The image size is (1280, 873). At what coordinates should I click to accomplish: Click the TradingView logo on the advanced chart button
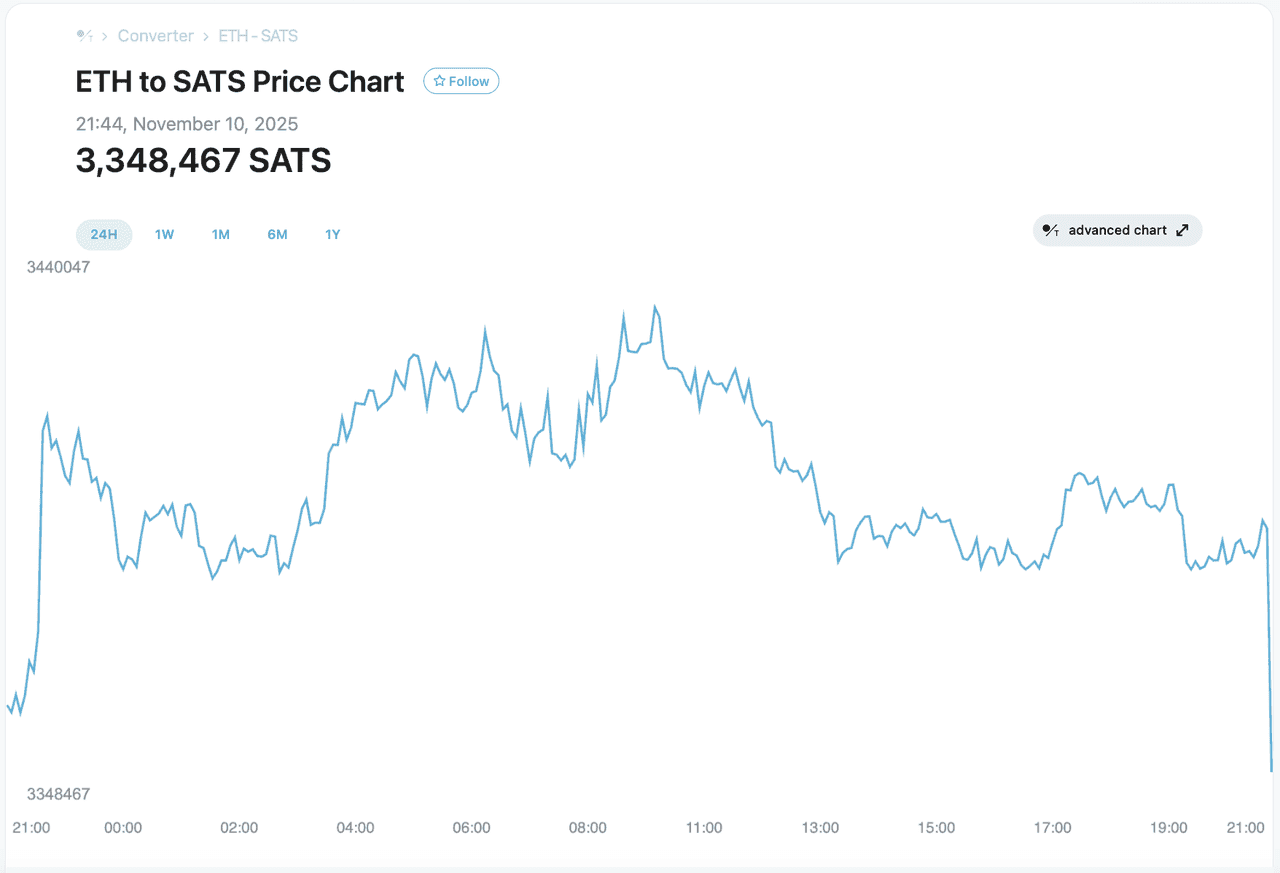[1051, 230]
